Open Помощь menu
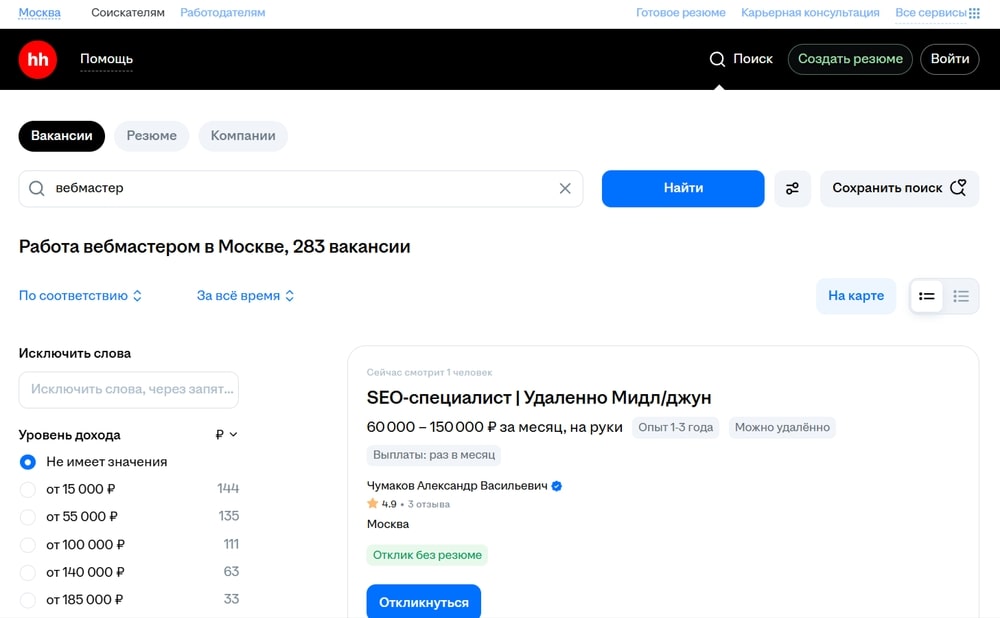The width and height of the screenshot is (1000, 618). click(107, 59)
